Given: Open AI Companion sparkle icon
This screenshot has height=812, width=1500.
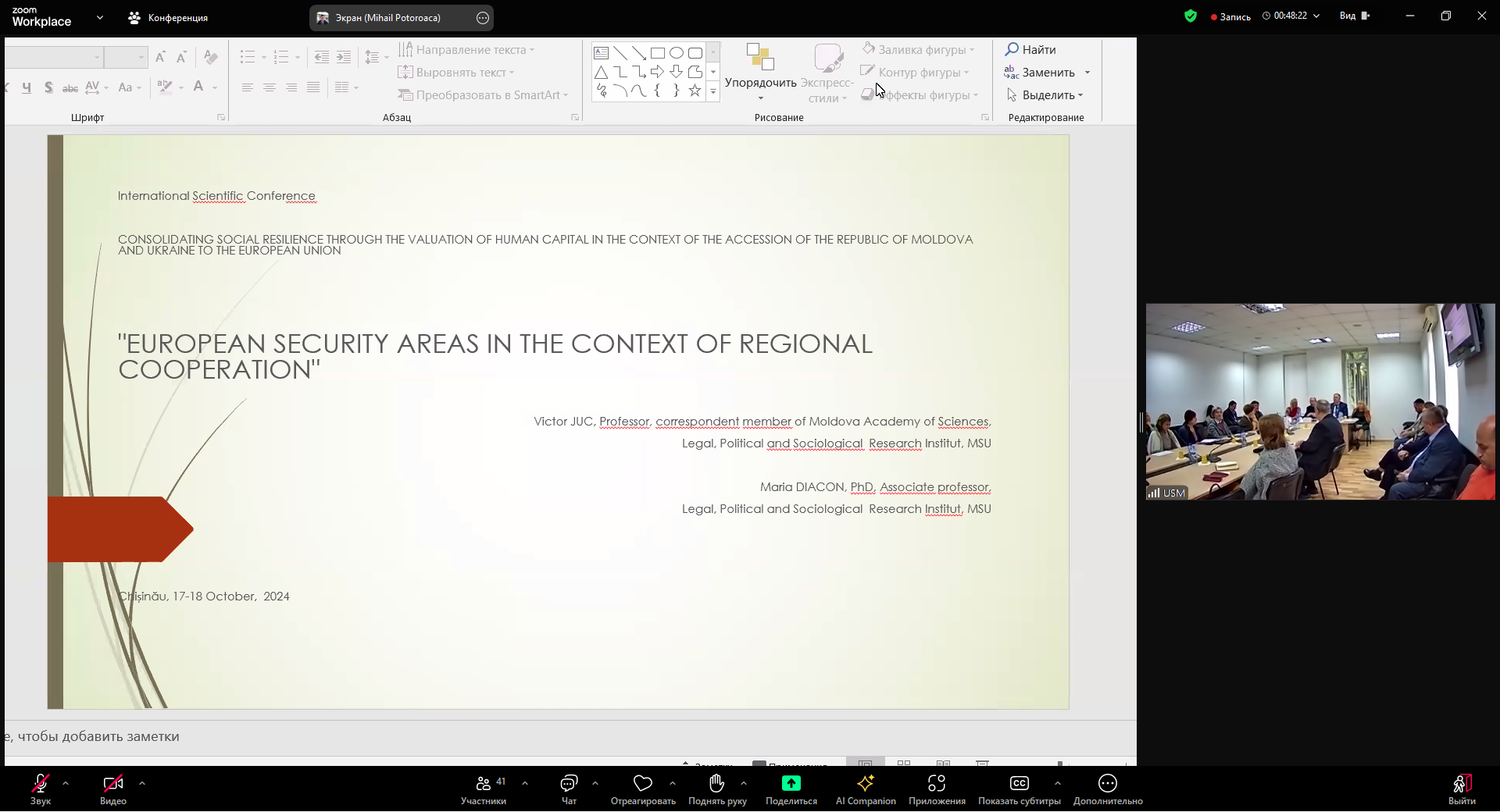Looking at the screenshot, I should click(866, 782).
